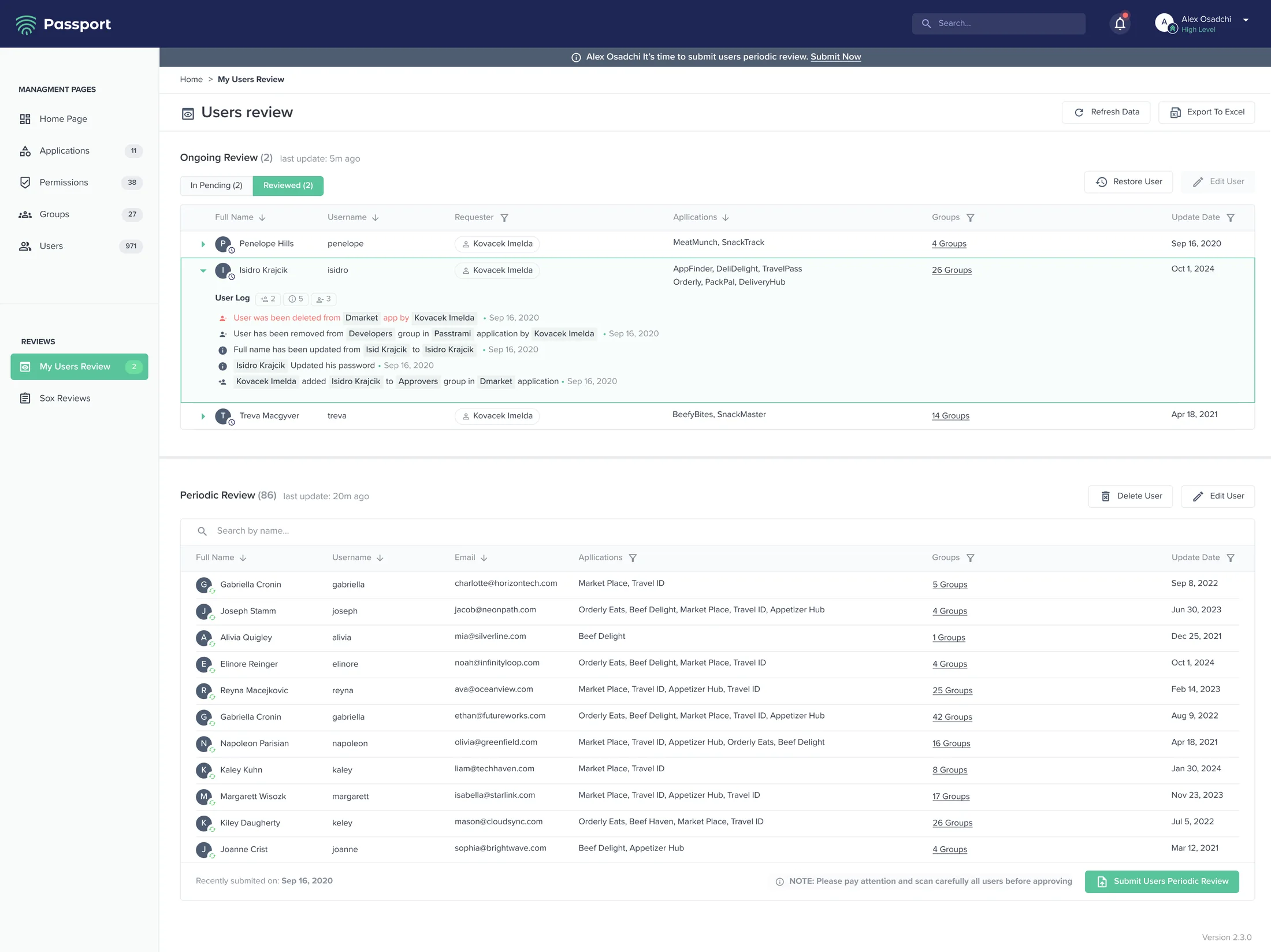Switch to the In Pending (2) tab
The height and width of the screenshot is (952, 1271).
(217, 185)
